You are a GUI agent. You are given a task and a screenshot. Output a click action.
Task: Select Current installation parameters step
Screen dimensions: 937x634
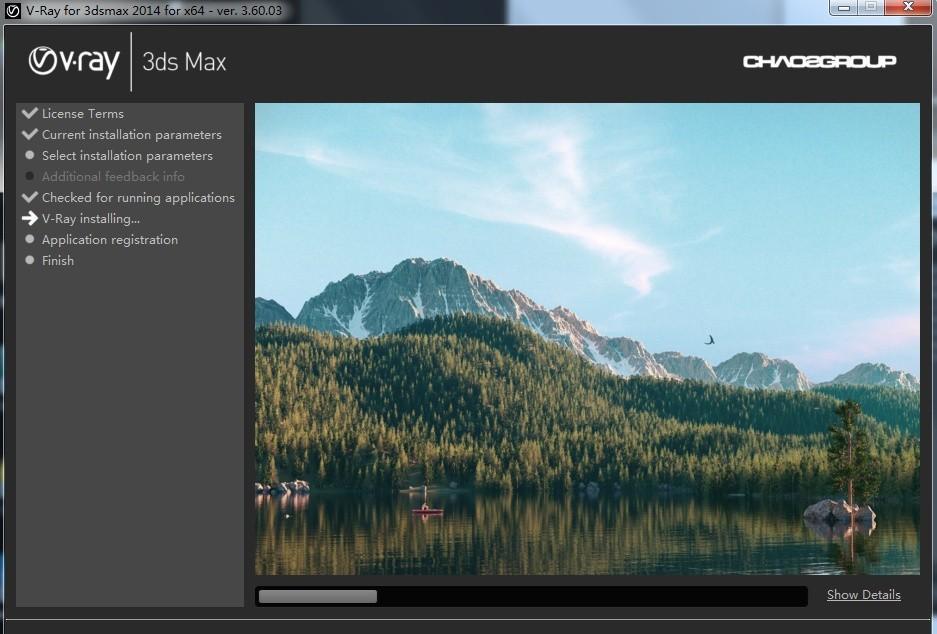coord(131,134)
